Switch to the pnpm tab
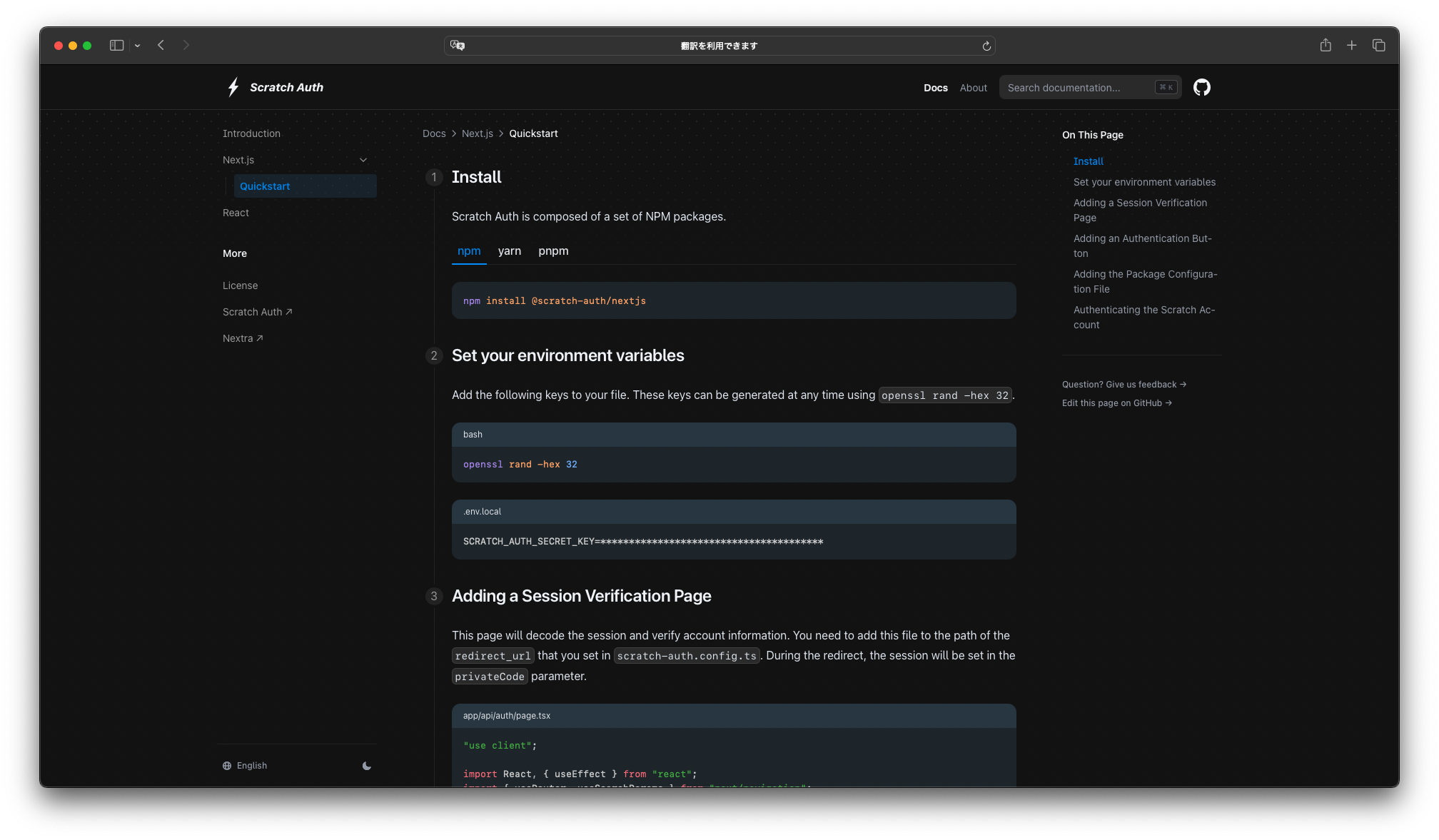1439x840 pixels. click(x=554, y=251)
